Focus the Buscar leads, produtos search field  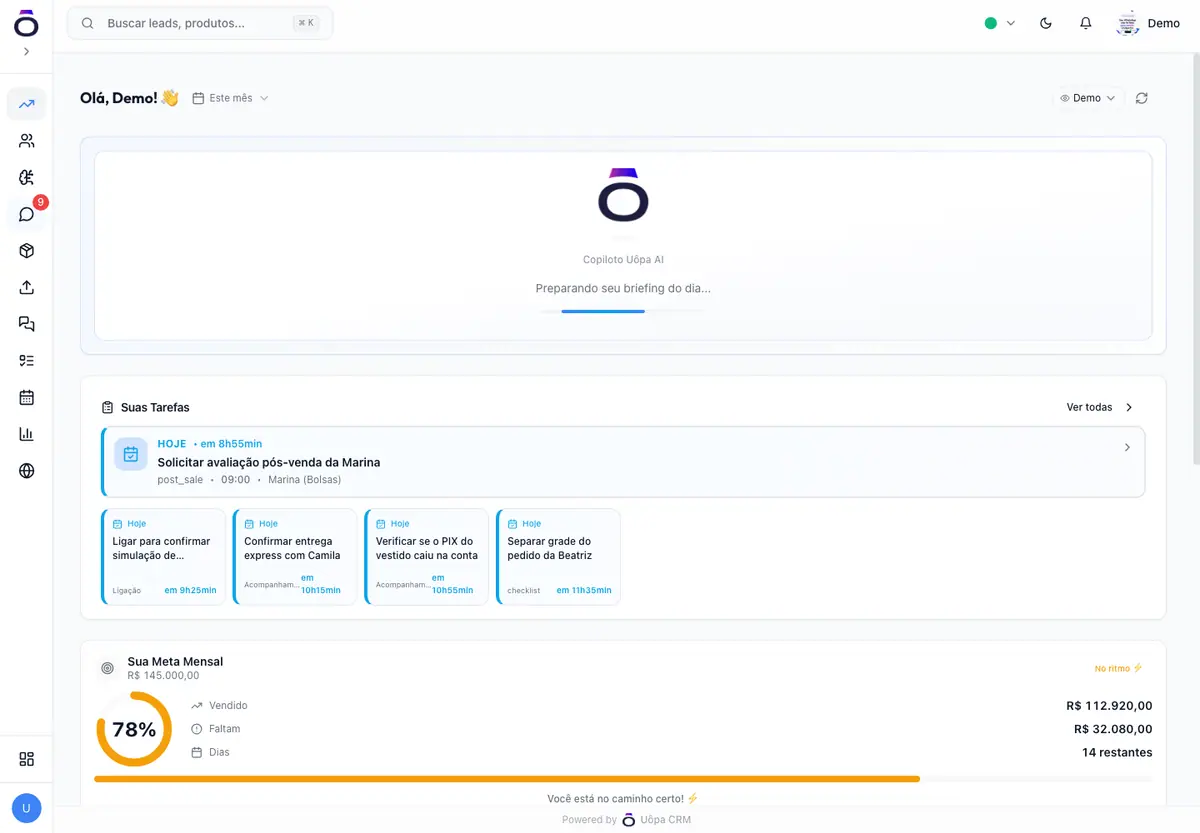coord(200,23)
